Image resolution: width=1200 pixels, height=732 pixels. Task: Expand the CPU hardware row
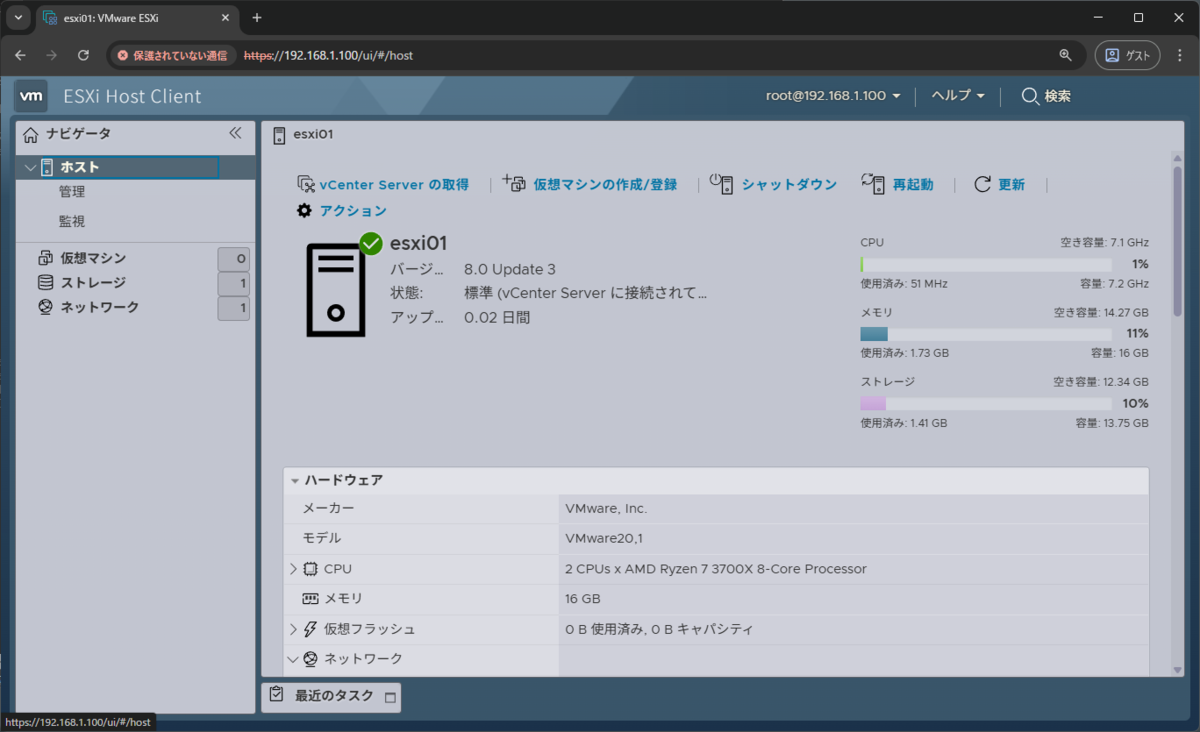pyautogui.click(x=293, y=569)
